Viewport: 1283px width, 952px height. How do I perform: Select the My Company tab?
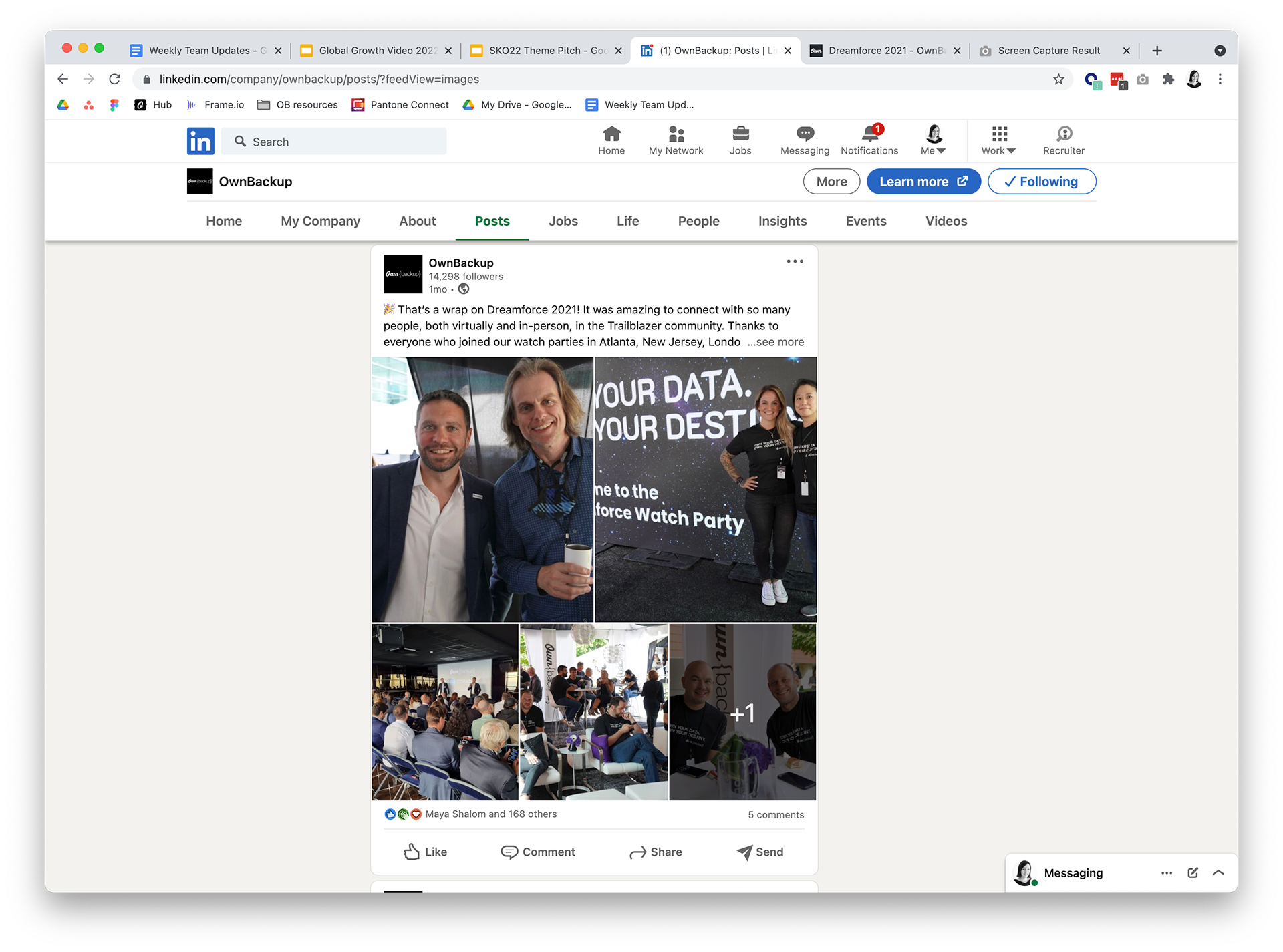tap(320, 221)
